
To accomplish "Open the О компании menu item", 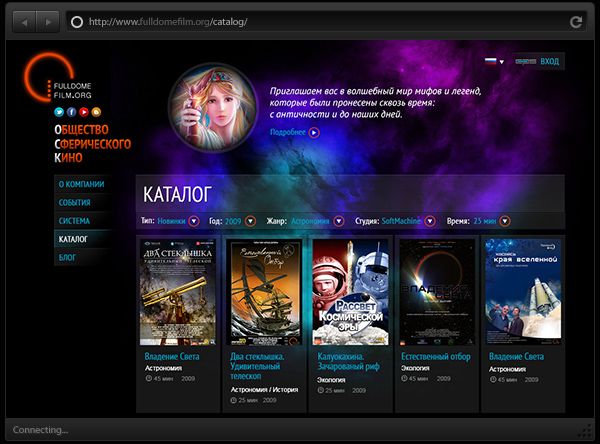I will 80,185.
